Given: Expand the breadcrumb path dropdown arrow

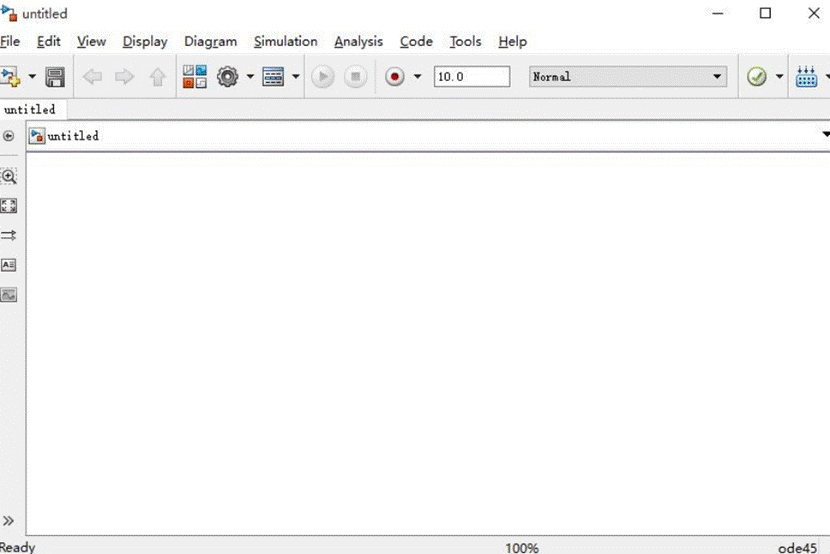Looking at the screenshot, I should [x=826, y=134].
